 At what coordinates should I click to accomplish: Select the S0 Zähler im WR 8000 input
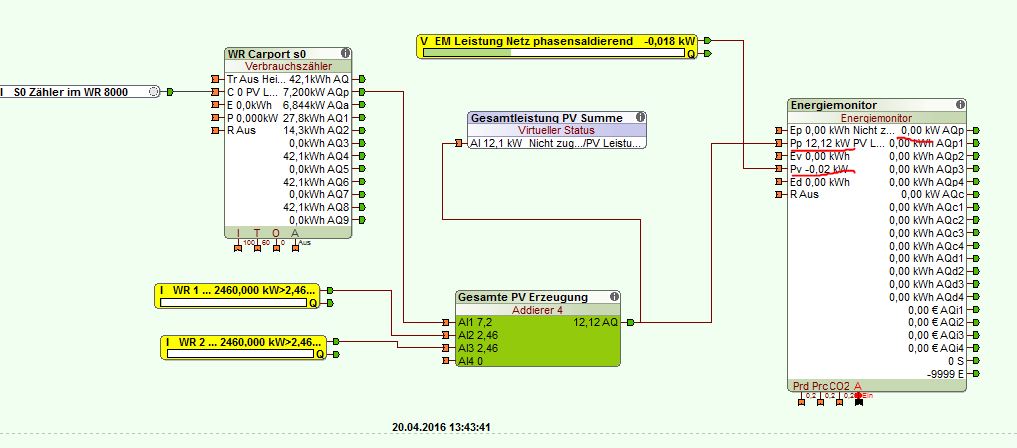[80, 92]
